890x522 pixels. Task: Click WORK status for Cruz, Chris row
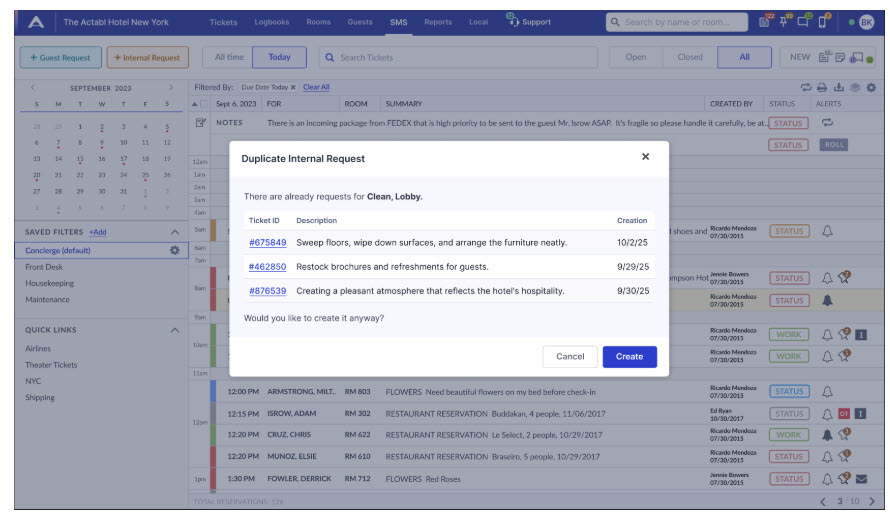(x=789, y=435)
